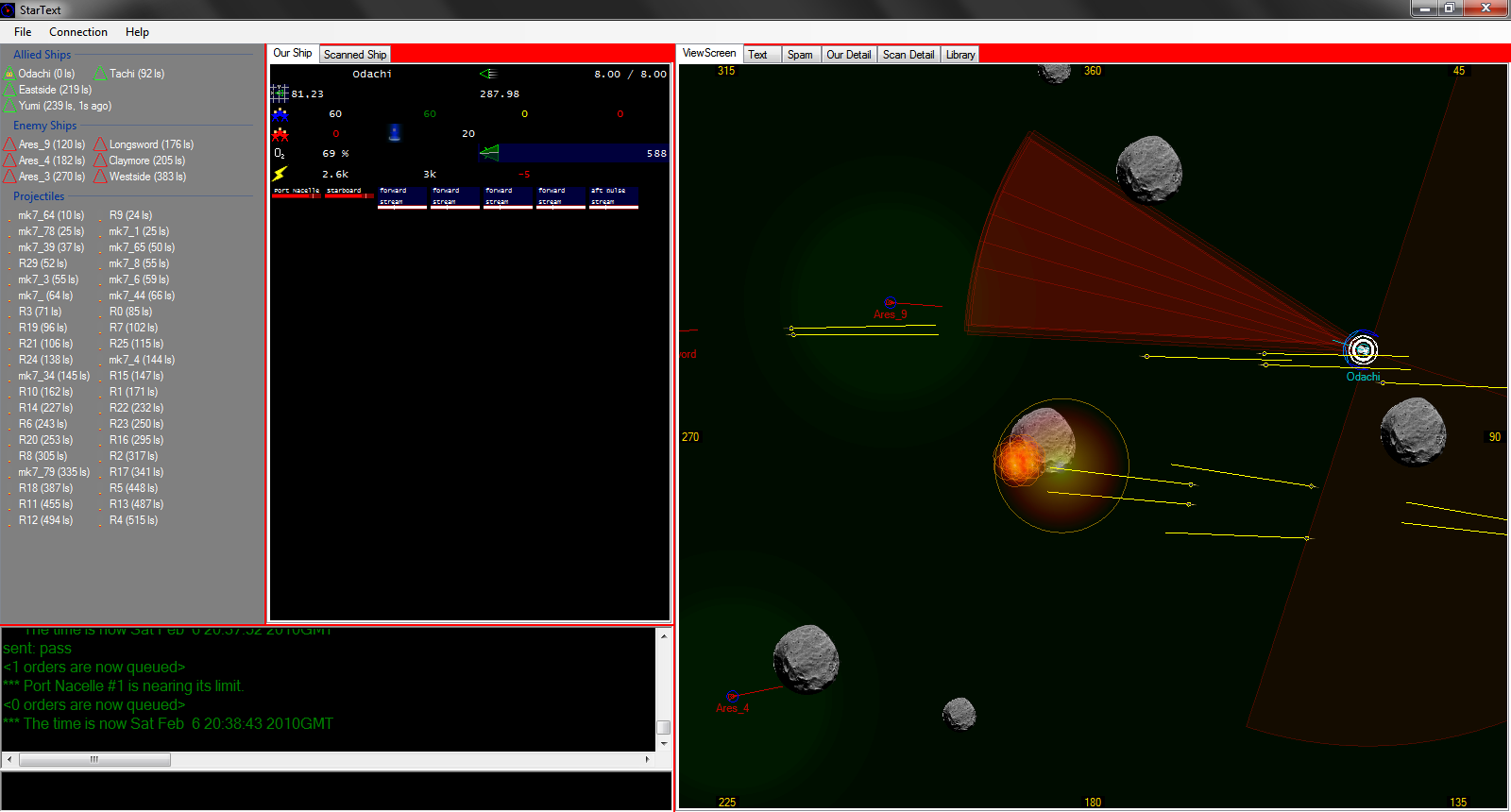Switch to the Scan Detail tab
Viewport: 1511px width, 812px height.
(x=908, y=55)
